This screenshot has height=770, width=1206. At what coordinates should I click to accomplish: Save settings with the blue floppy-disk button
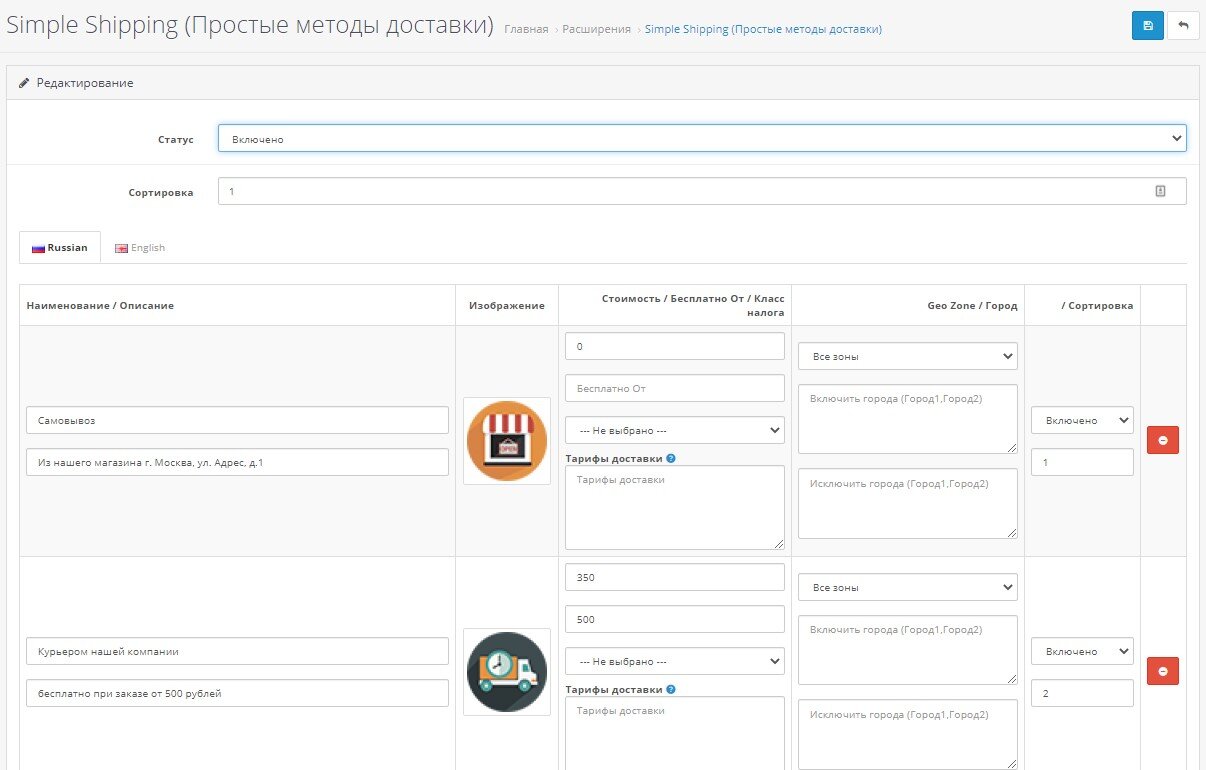pyautogui.click(x=1148, y=26)
